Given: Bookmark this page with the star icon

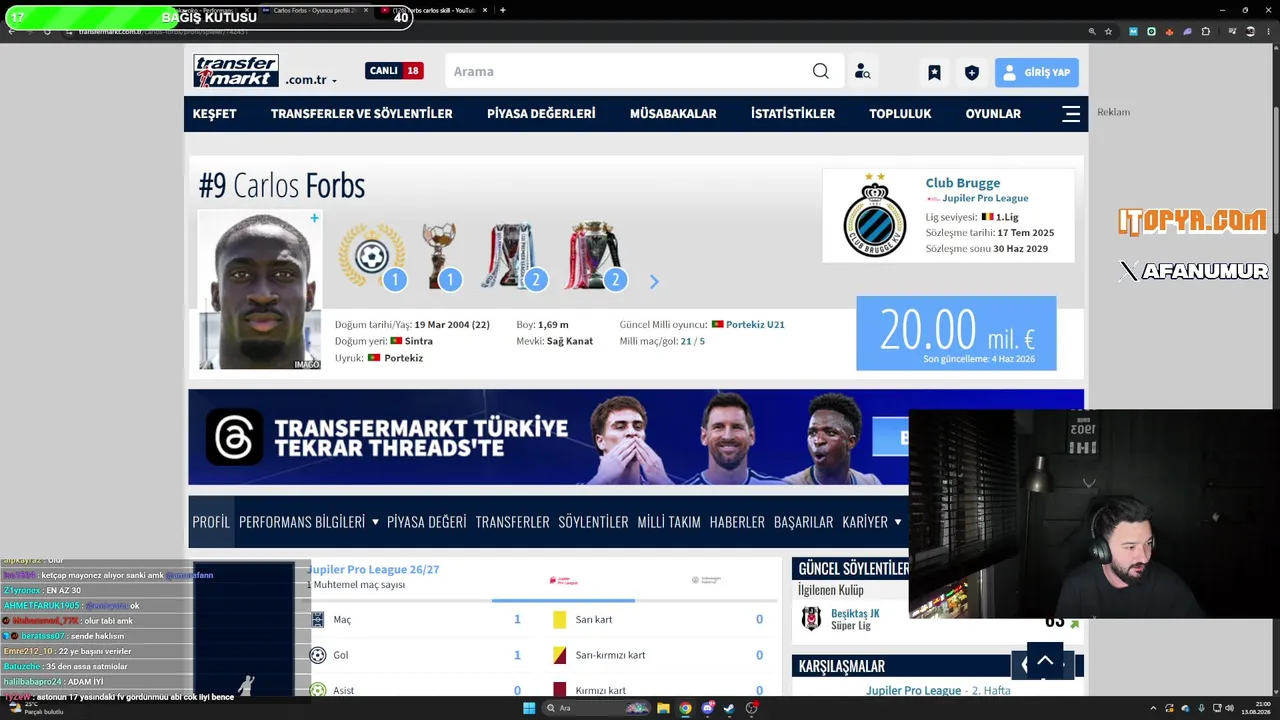Looking at the screenshot, I should (1108, 31).
